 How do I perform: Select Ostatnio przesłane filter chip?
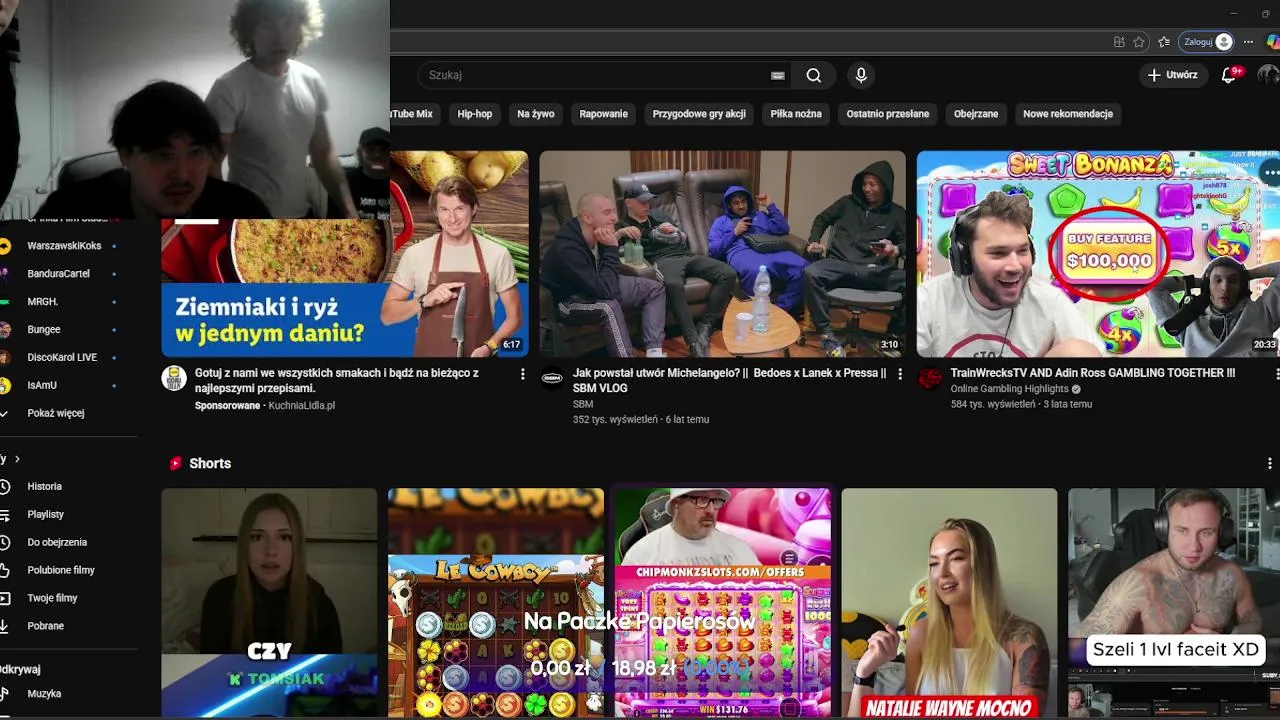point(888,114)
